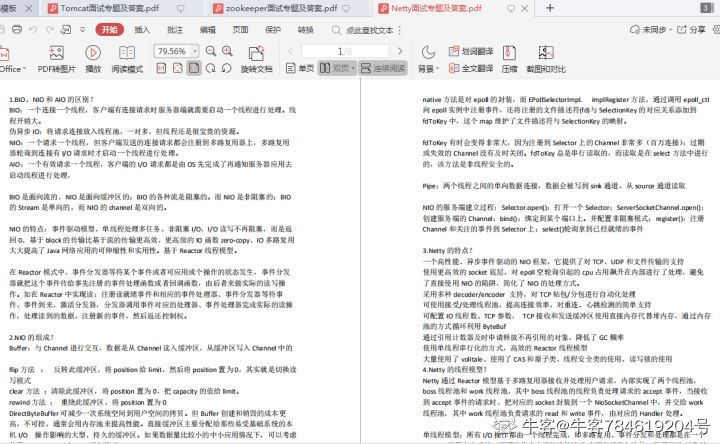Undo the last action
The width and height of the screenshot is (720, 444).
point(33,29)
